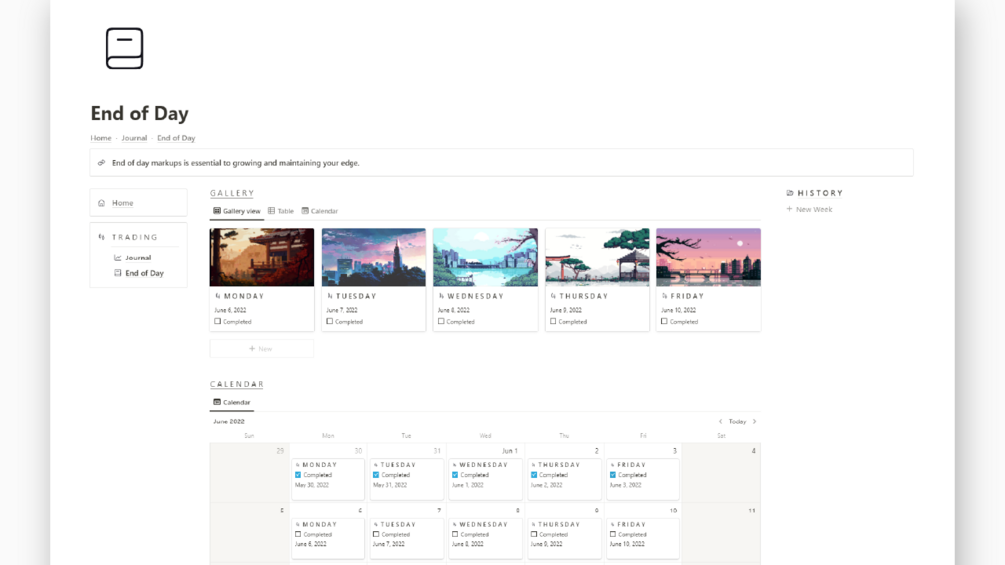
Task: Click the Trading section icon in sidebar
Action: pos(101,237)
